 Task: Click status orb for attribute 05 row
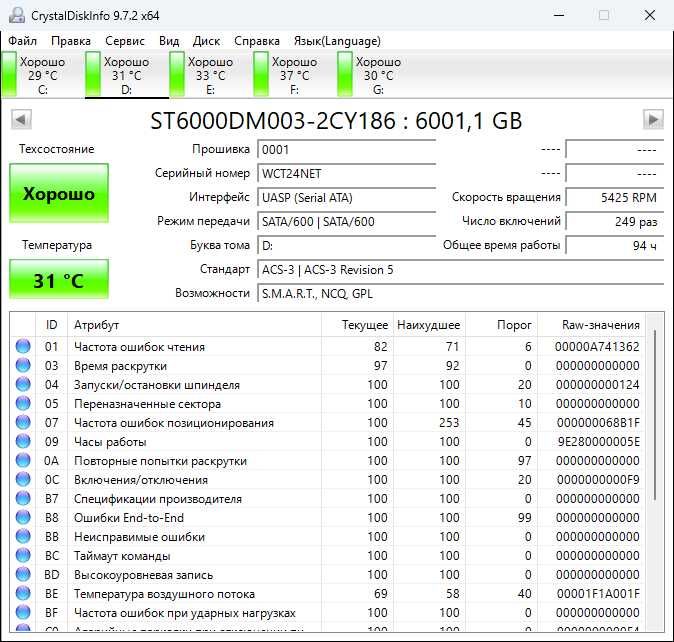(23, 403)
